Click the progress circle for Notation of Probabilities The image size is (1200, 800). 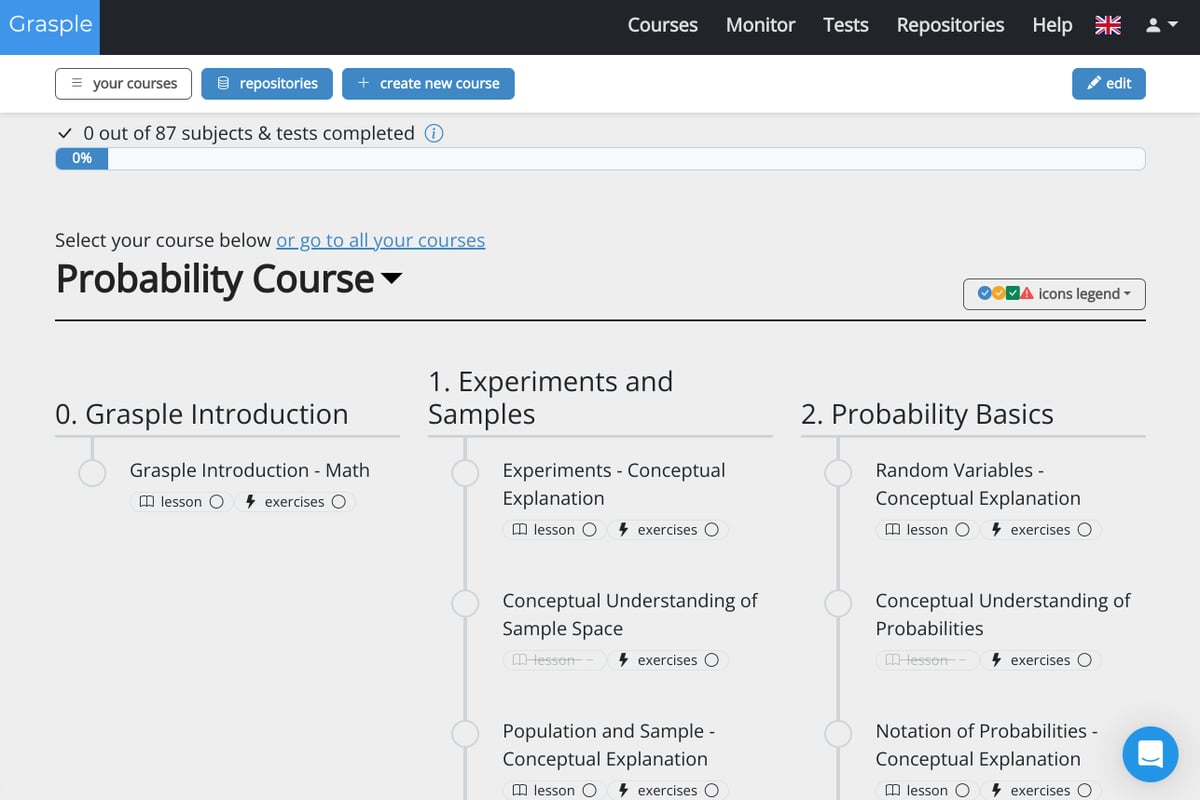click(x=838, y=734)
